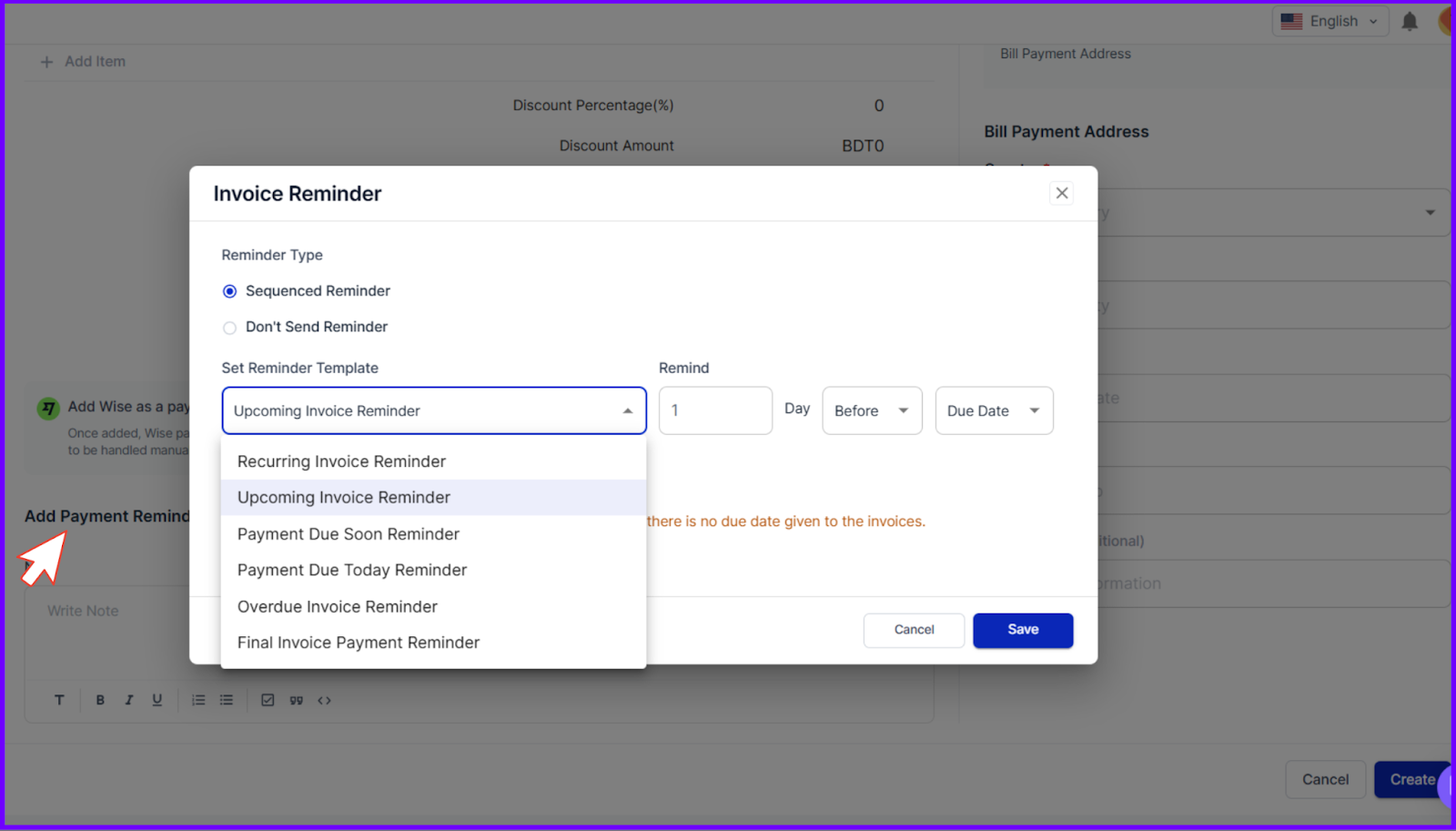
Task: Insert a numbered list in the note
Action: [x=198, y=700]
